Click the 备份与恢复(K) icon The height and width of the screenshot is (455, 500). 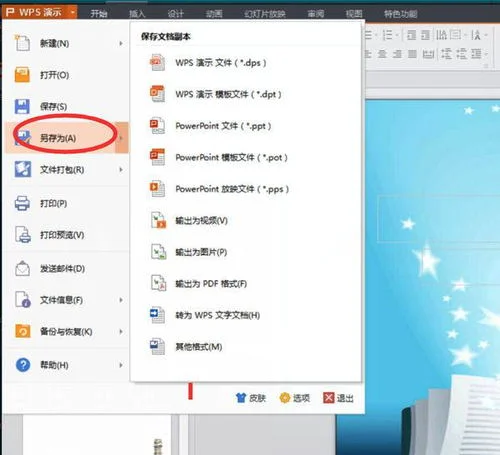coord(22,331)
